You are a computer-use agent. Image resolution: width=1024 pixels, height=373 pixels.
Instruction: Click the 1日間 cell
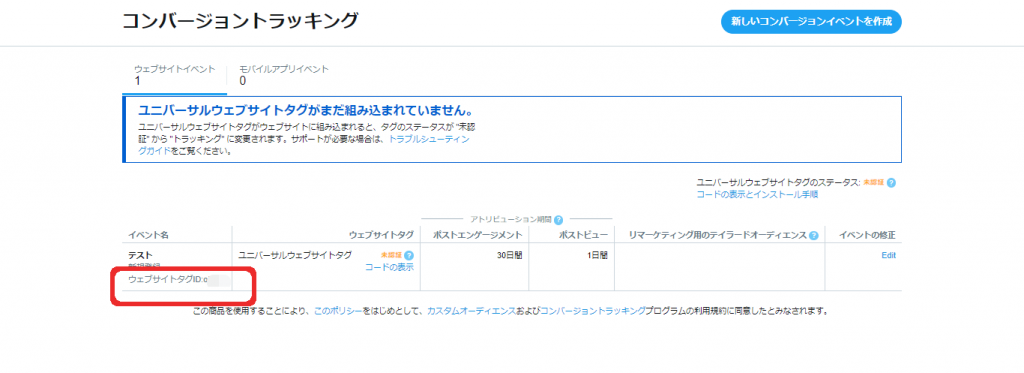[x=597, y=255]
